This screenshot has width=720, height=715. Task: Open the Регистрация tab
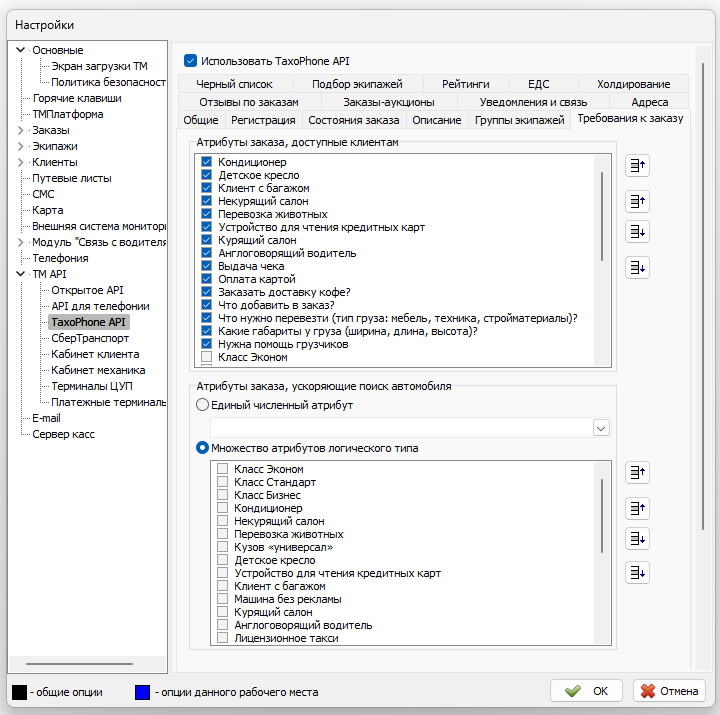pos(263,120)
